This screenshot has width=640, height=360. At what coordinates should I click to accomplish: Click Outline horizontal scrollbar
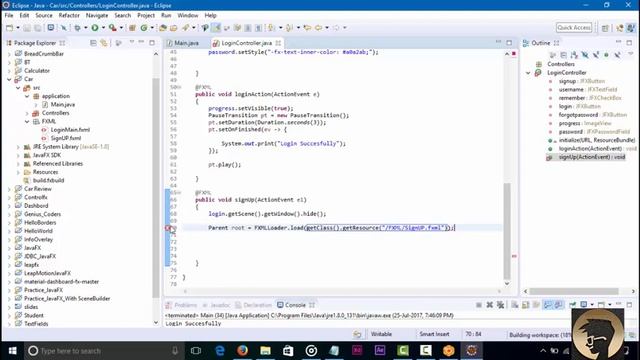tap(574, 291)
